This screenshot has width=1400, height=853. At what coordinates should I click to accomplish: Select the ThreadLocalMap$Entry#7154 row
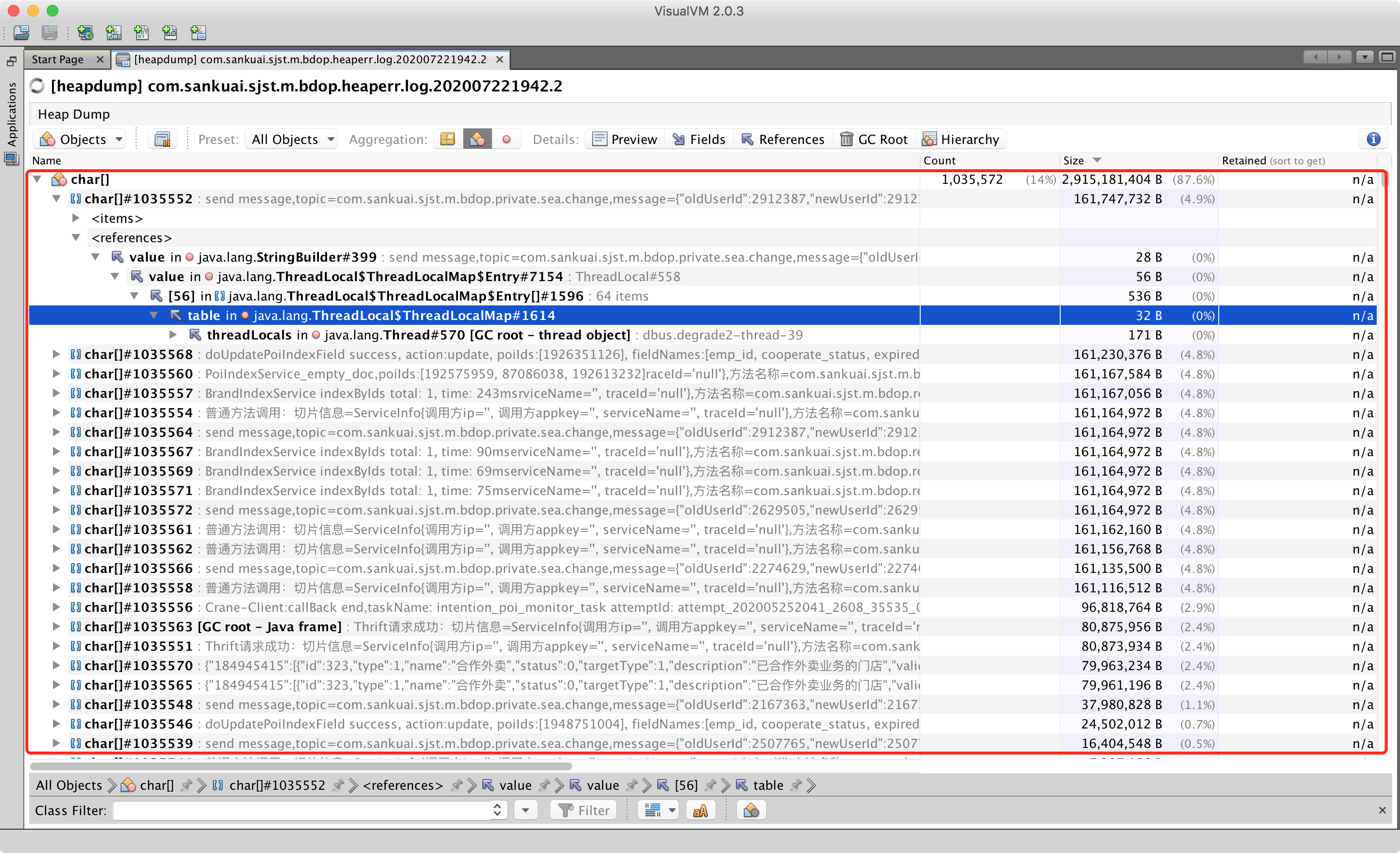pyautogui.click(x=702, y=276)
